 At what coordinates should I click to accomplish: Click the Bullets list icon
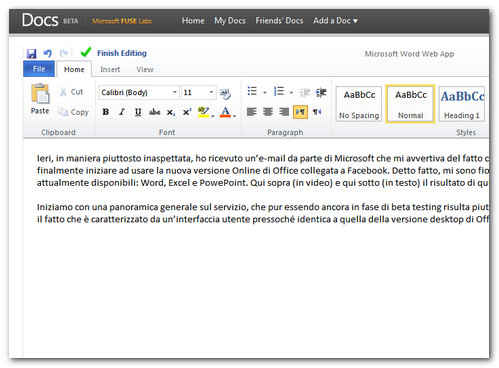[252, 91]
